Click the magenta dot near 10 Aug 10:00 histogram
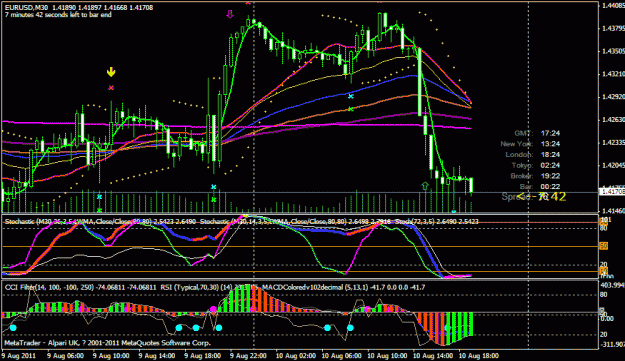This screenshot has height=361, width=625. (x=368, y=309)
